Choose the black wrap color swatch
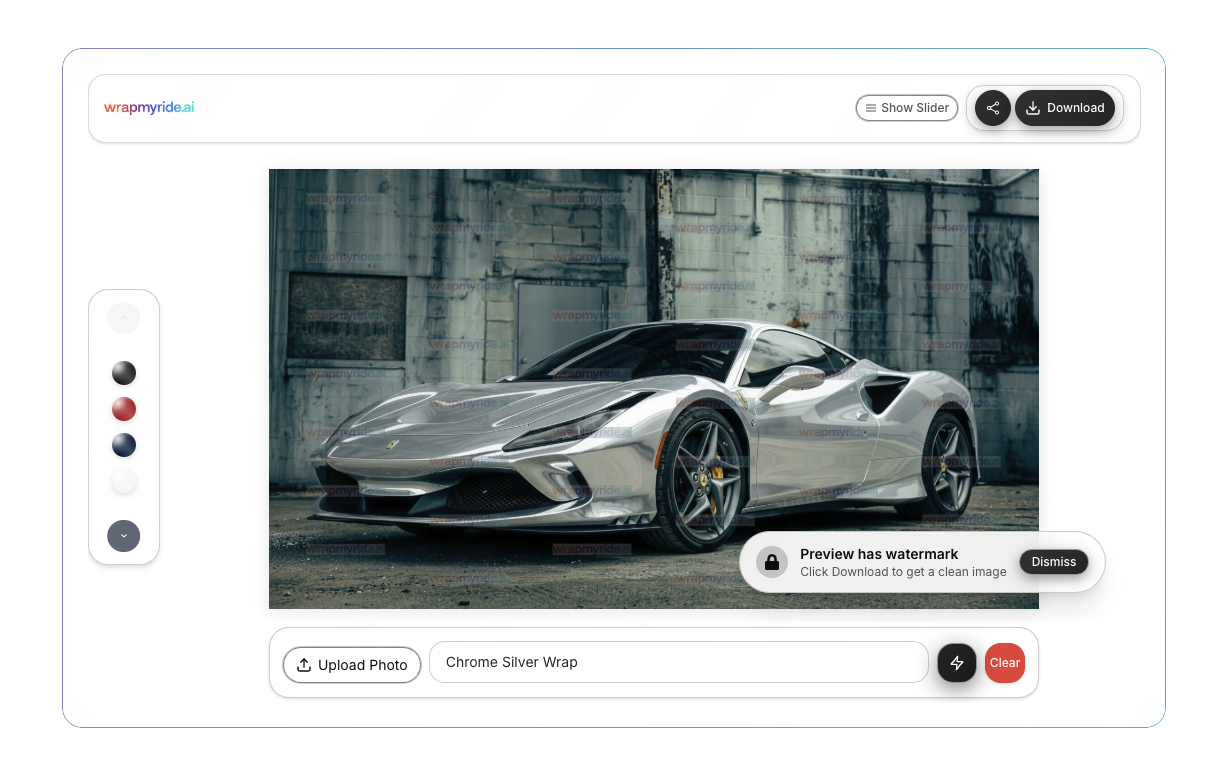The width and height of the screenshot is (1211, 778). pyautogui.click(x=123, y=373)
